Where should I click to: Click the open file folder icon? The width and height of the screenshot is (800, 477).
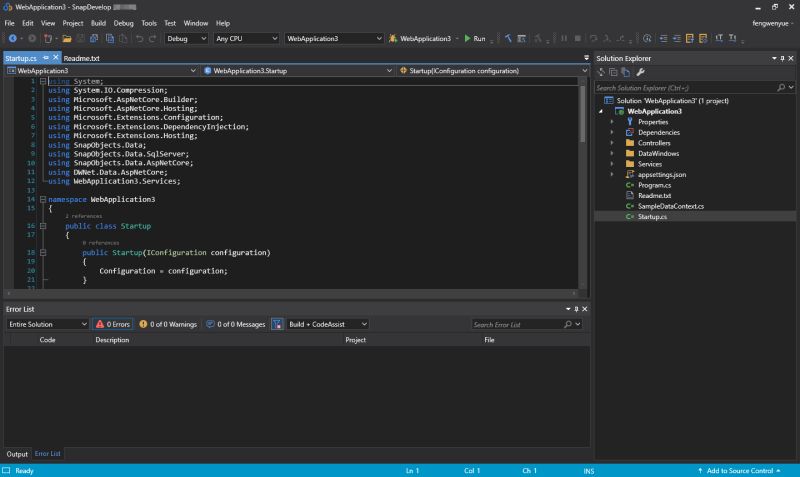(67, 38)
